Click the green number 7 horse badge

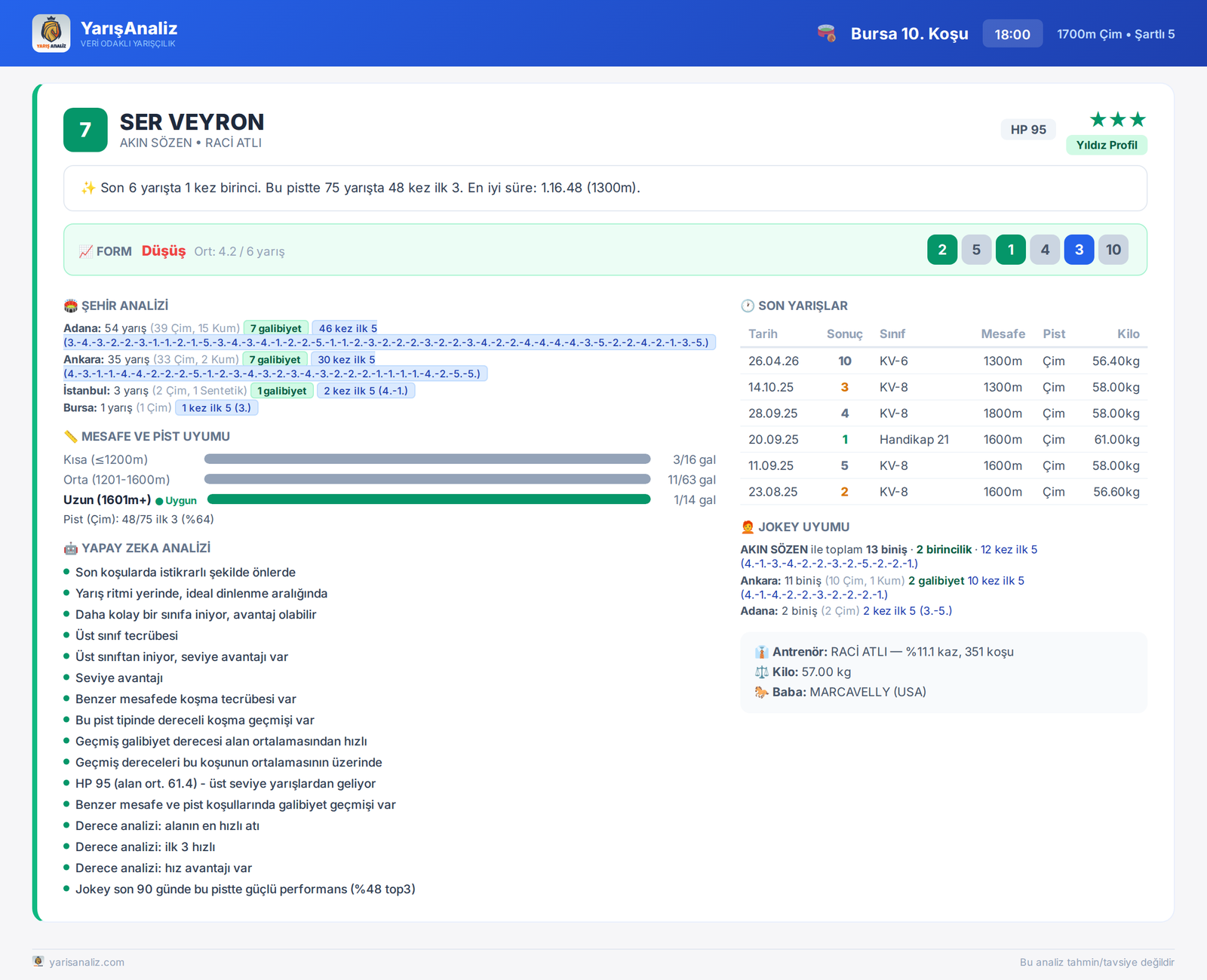tap(85, 130)
